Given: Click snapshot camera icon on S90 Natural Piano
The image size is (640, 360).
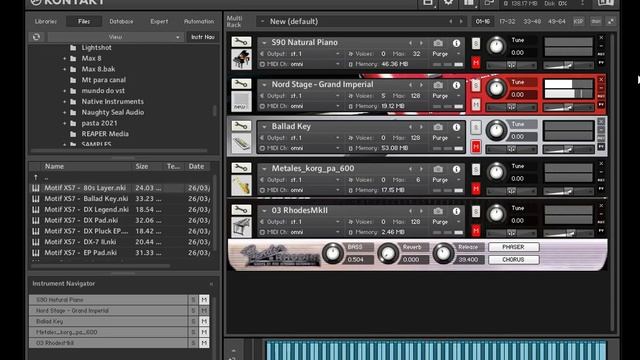Looking at the screenshot, I should [438, 43].
